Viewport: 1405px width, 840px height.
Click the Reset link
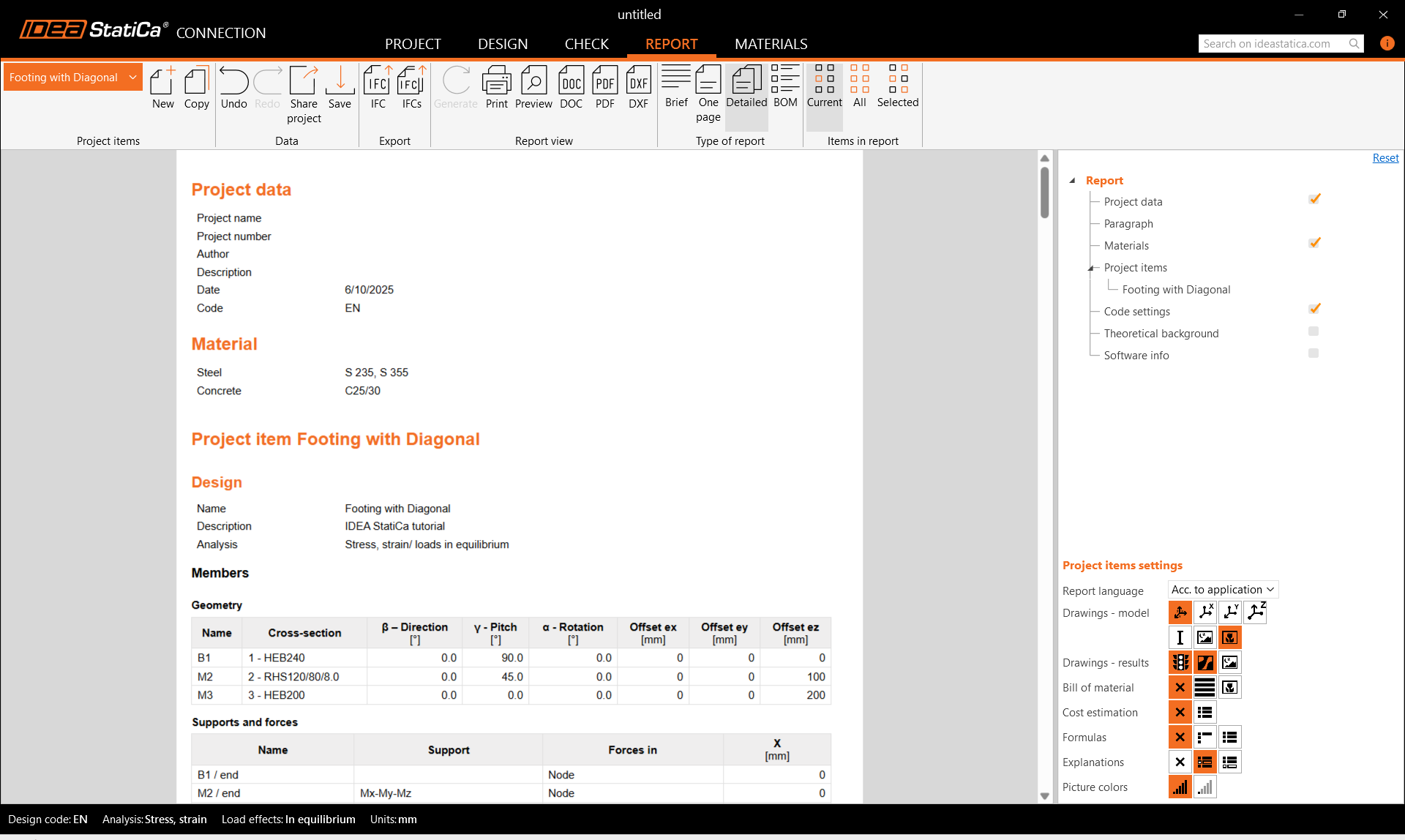pos(1385,158)
